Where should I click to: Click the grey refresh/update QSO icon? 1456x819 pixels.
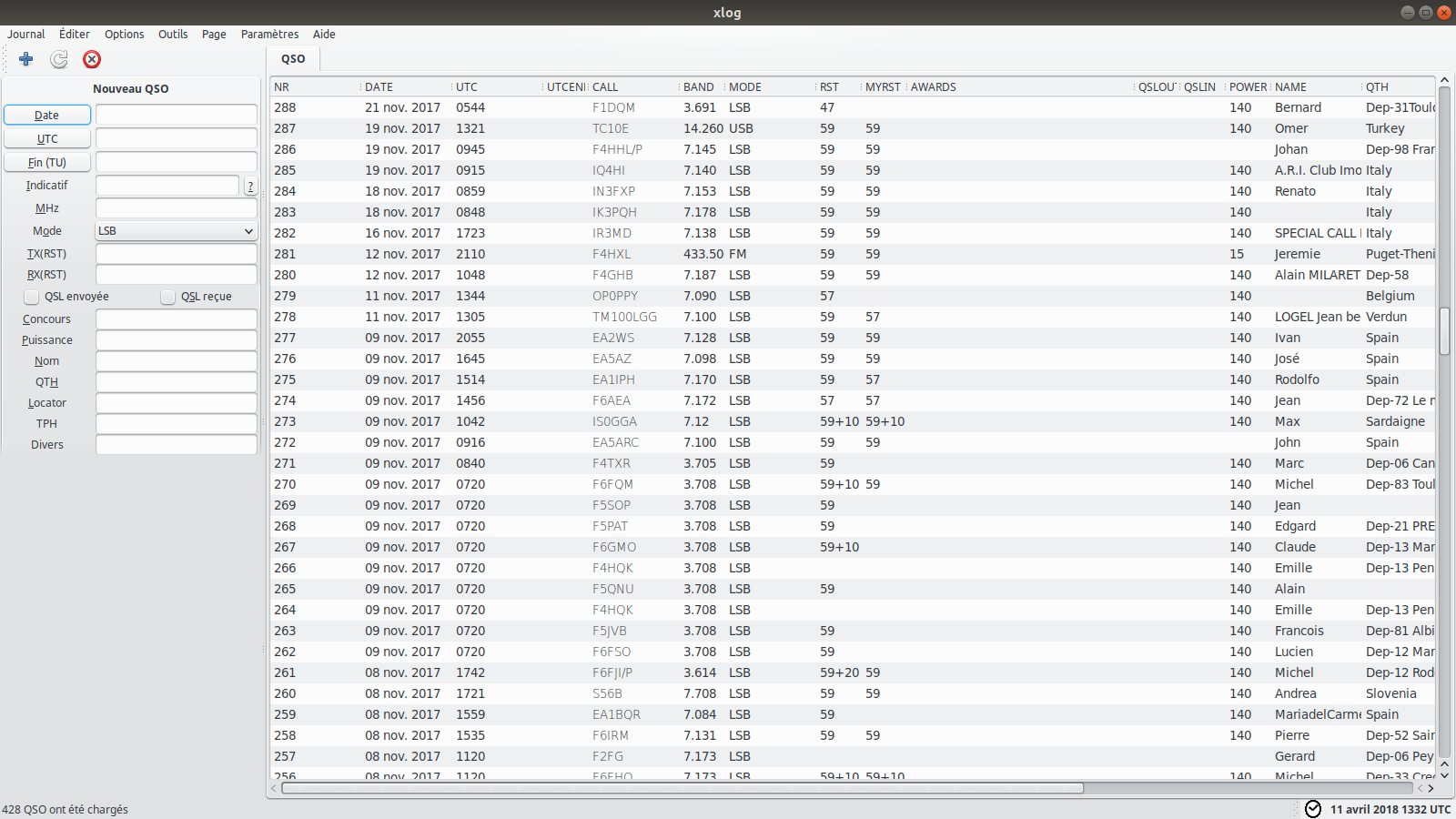(59, 59)
